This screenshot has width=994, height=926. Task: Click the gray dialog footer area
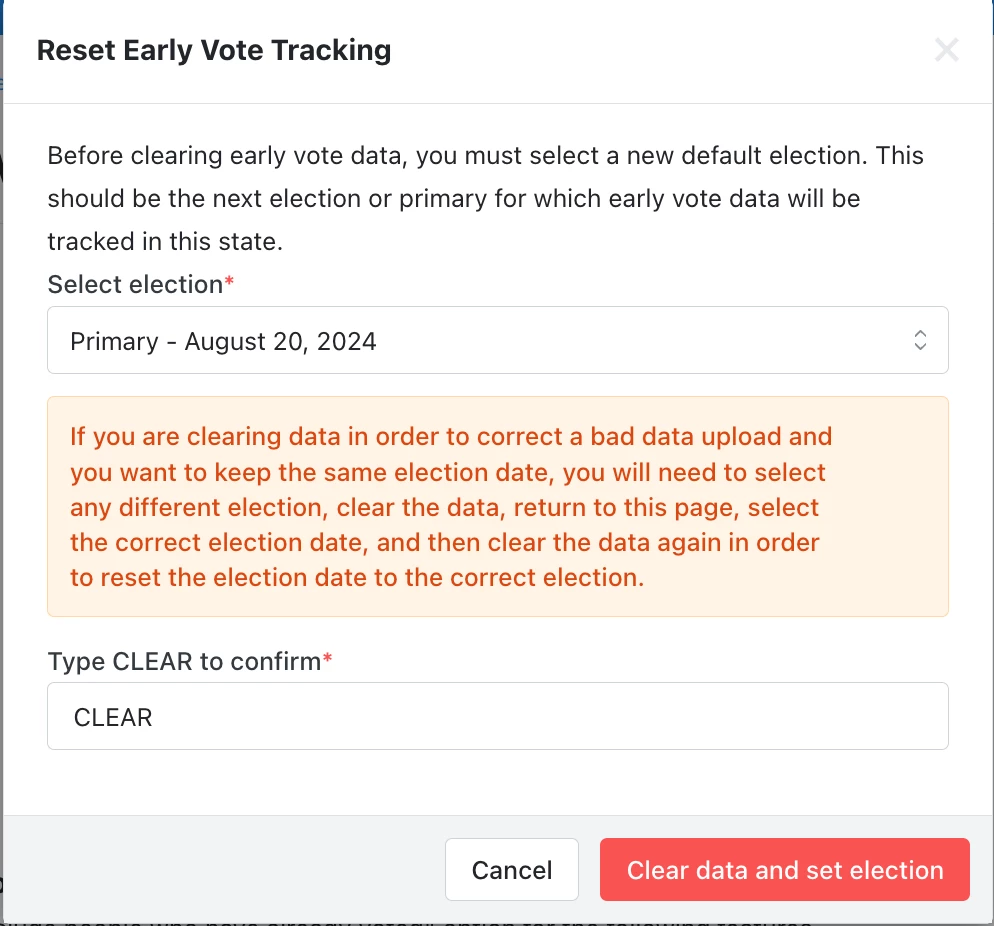220,870
